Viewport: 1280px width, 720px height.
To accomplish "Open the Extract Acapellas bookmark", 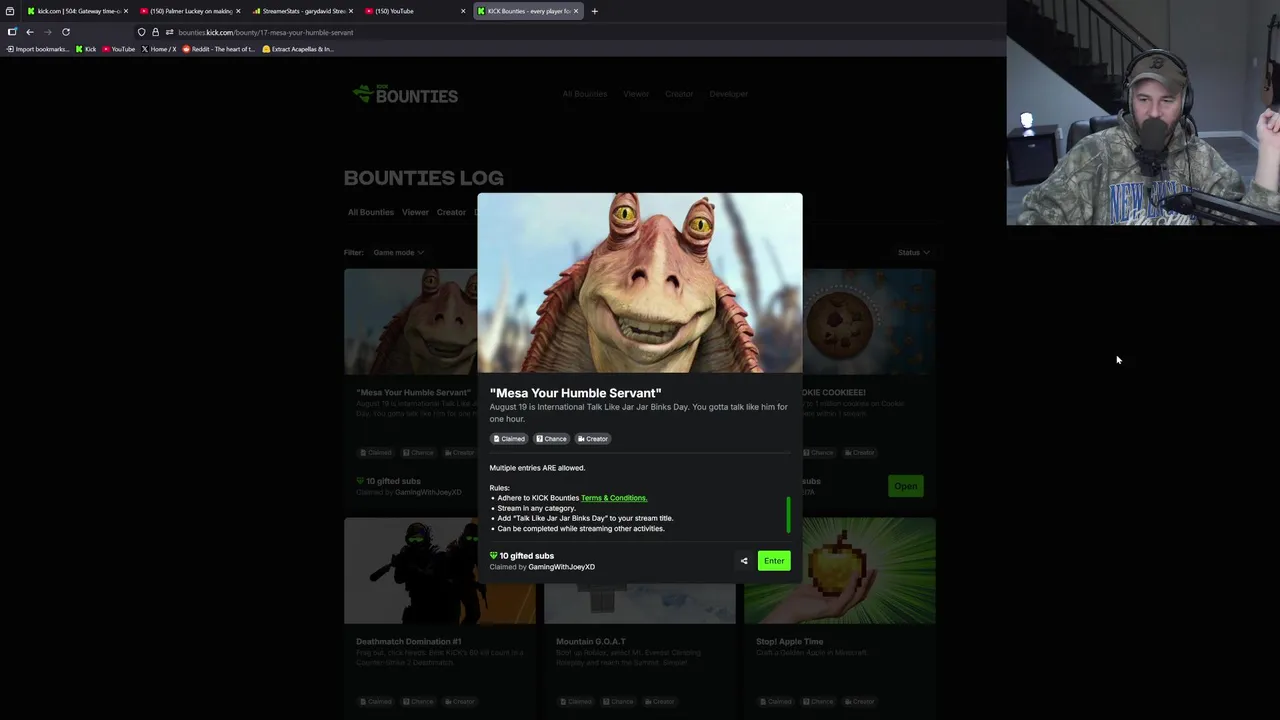I will tap(298, 49).
